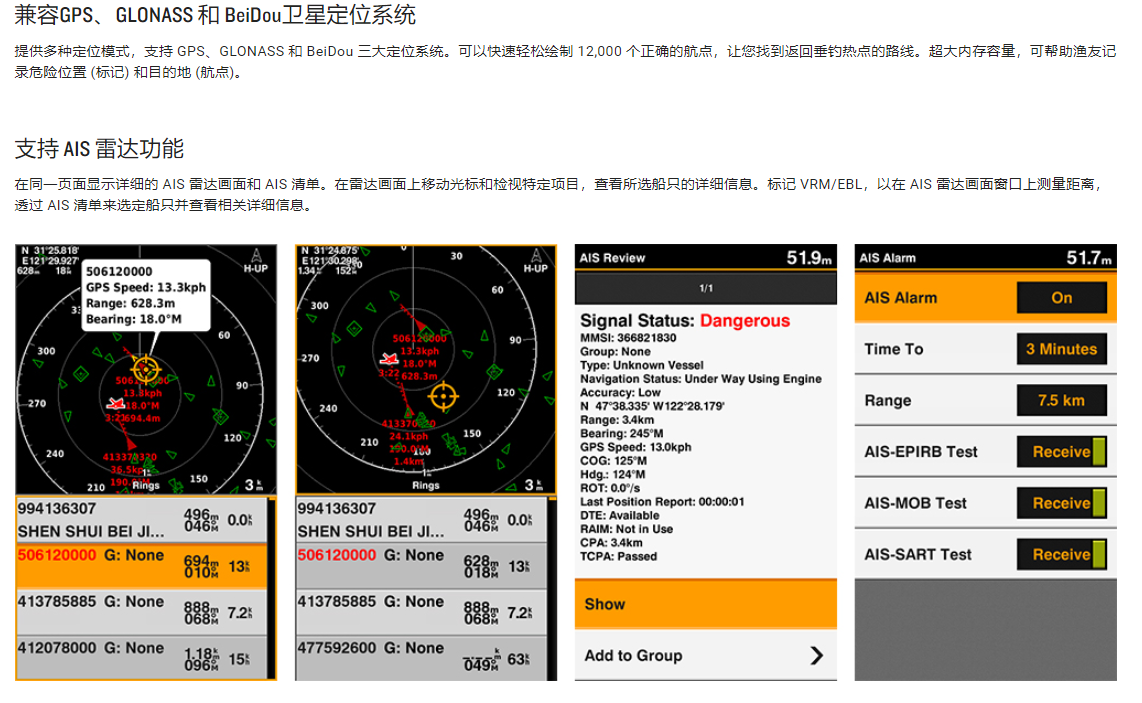Click the chevron arrow beside Add to Group
The image size is (1142, 703).
pyautogui.click(x=816, y=656)
